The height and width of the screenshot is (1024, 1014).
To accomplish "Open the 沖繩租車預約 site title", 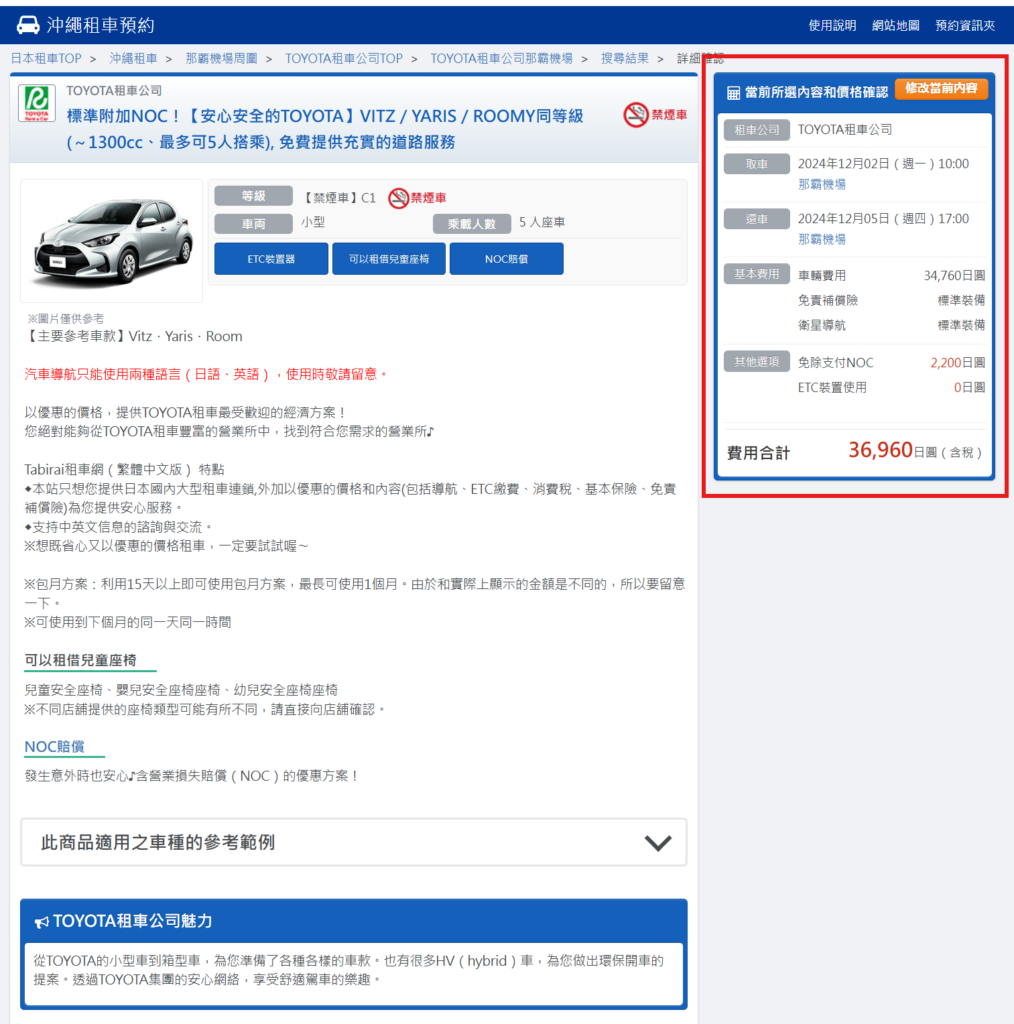I will [100, 25].
